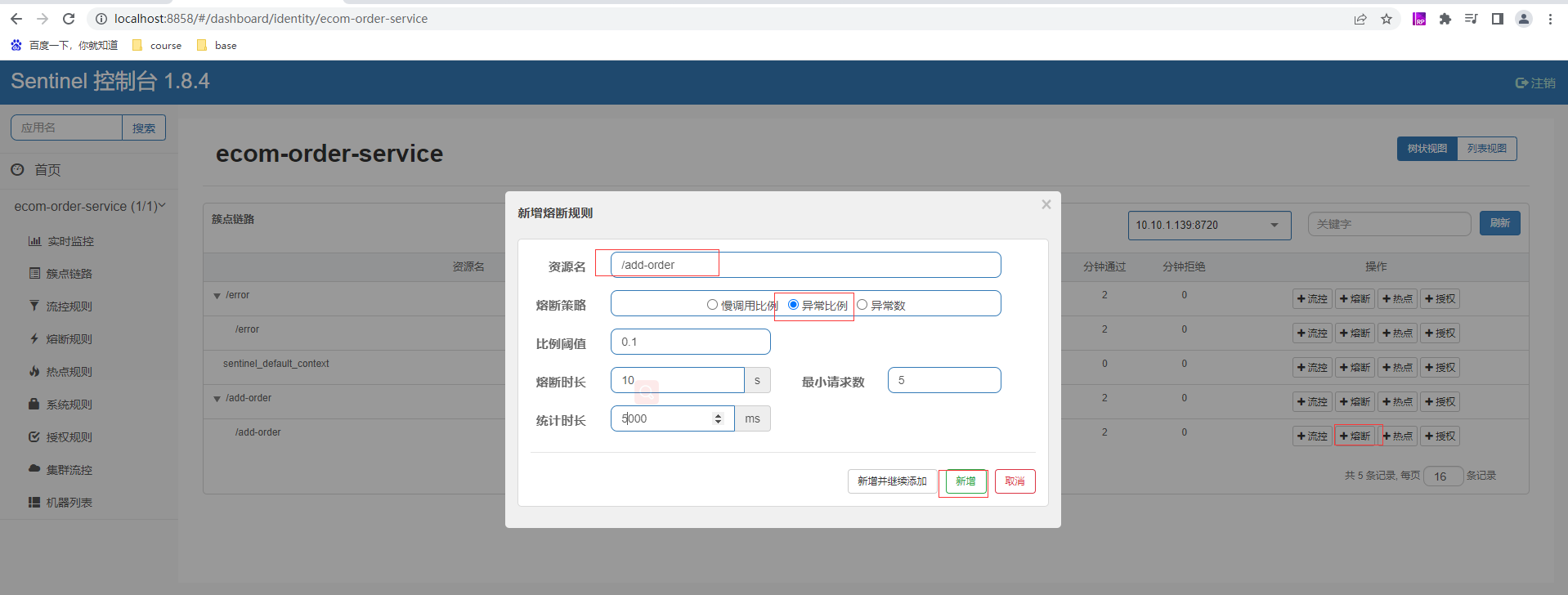The width and height of the screenshot is (1568, 595).
Task: Open the 10.10.1.139:8720 machine dropdown
Action: (x=1209, y=225)
